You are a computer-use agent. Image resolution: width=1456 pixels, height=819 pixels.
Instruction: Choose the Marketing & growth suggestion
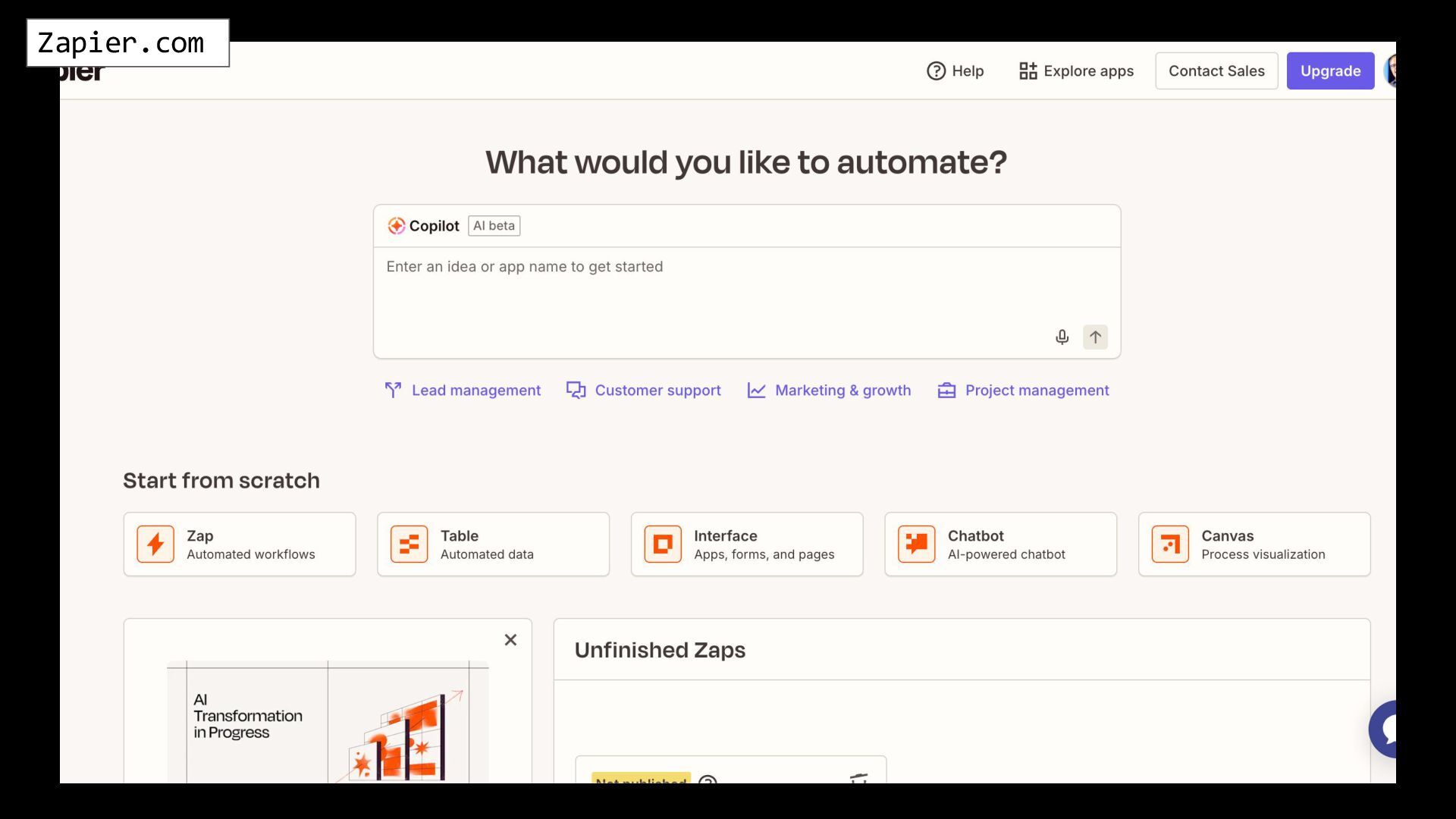coord(829,391)
